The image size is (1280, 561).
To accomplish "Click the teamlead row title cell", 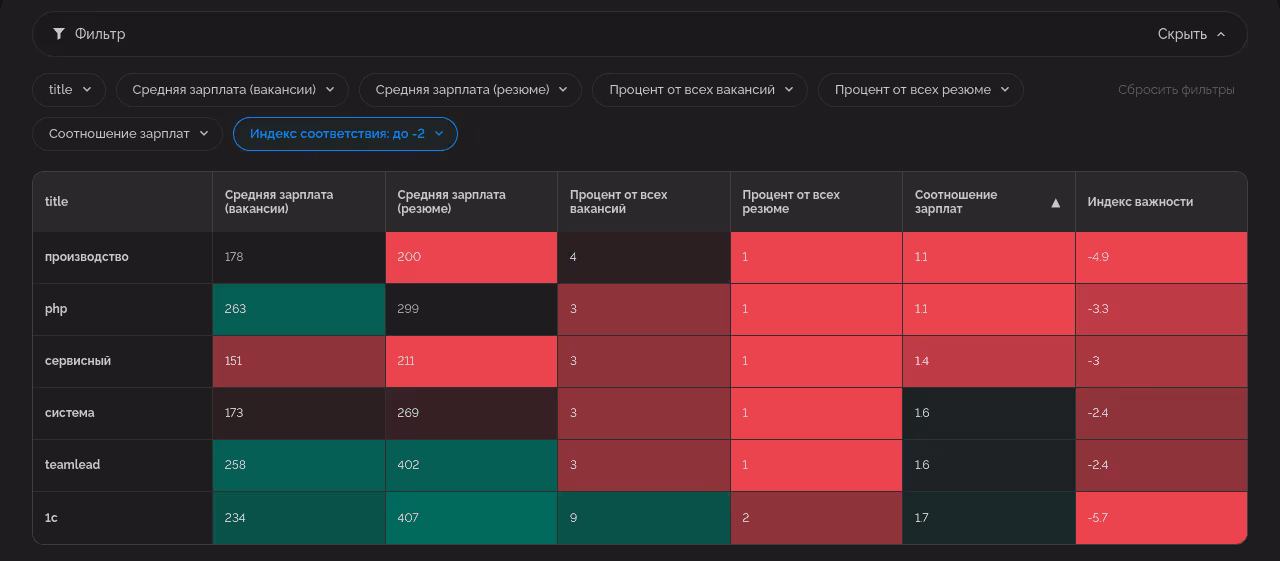I will pyautogui.click(x=73, y=465).
